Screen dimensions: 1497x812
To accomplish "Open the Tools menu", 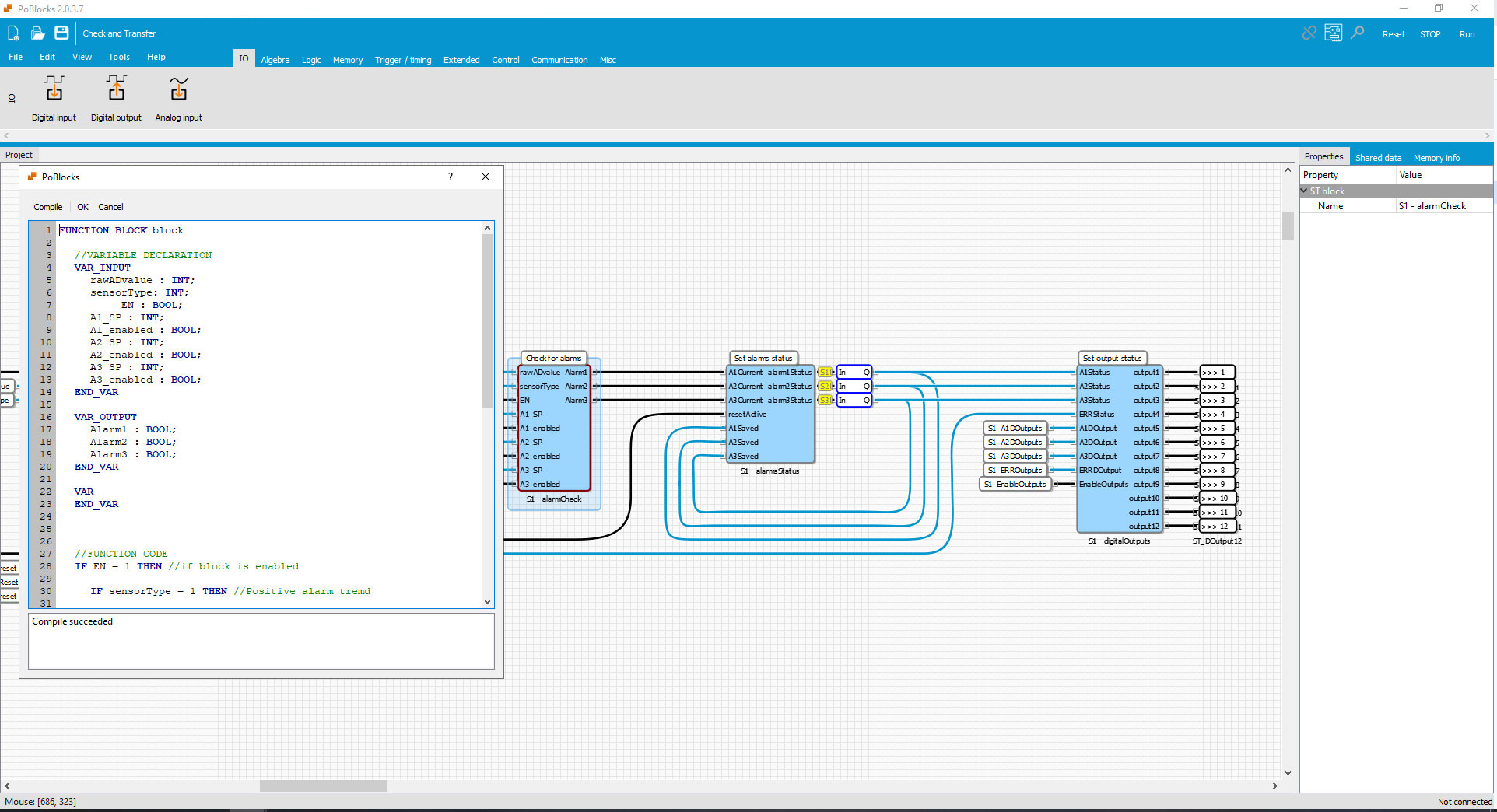I will pos(119,57).
